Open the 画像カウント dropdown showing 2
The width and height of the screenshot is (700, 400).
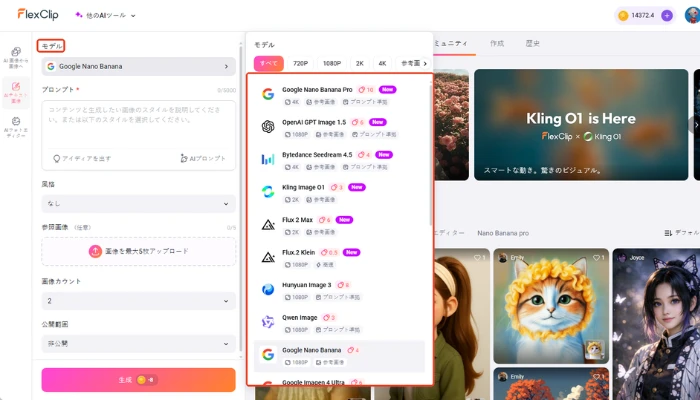coord(138,301)
